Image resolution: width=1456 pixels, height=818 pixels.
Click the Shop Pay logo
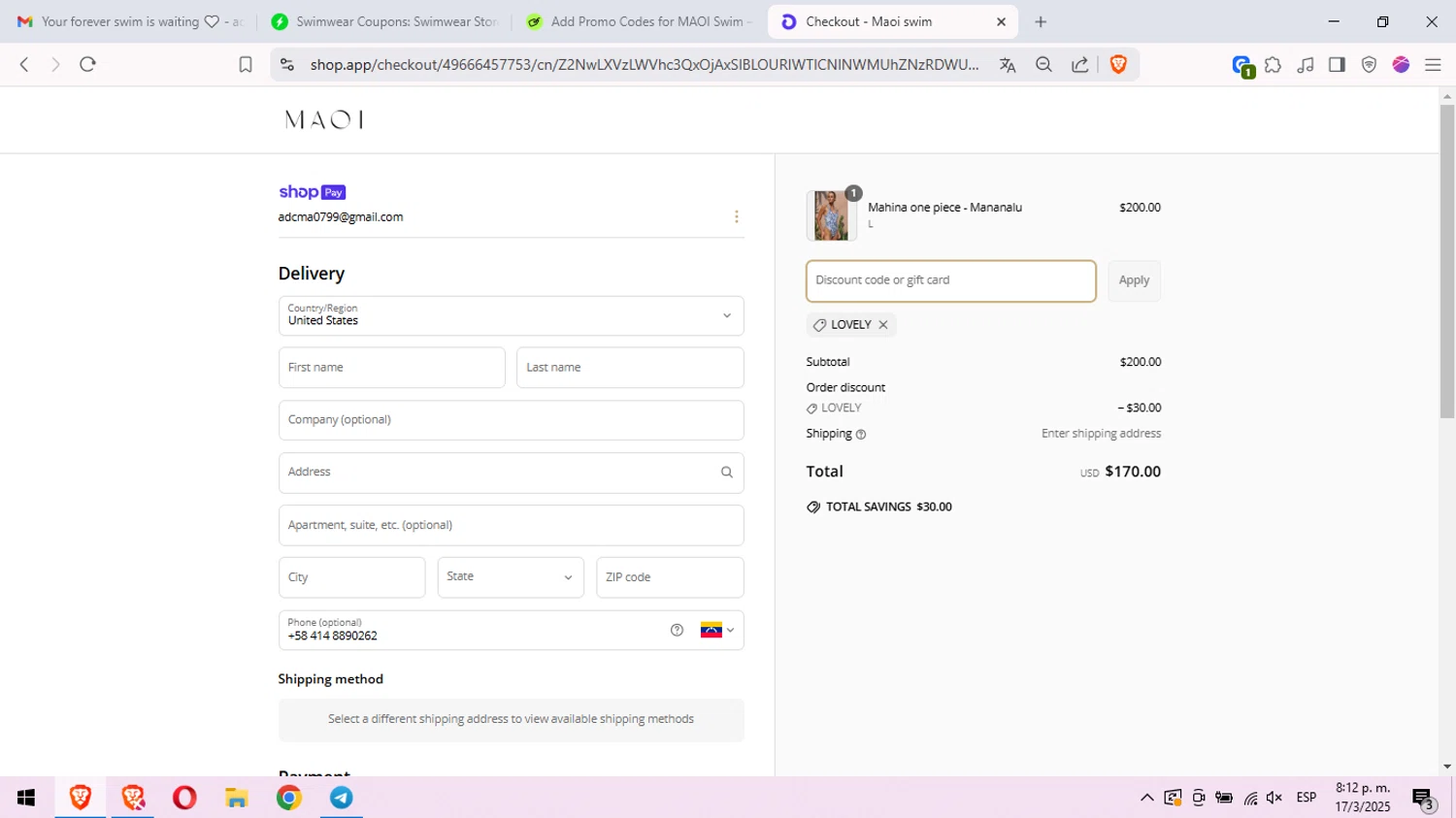pos(312,192)
